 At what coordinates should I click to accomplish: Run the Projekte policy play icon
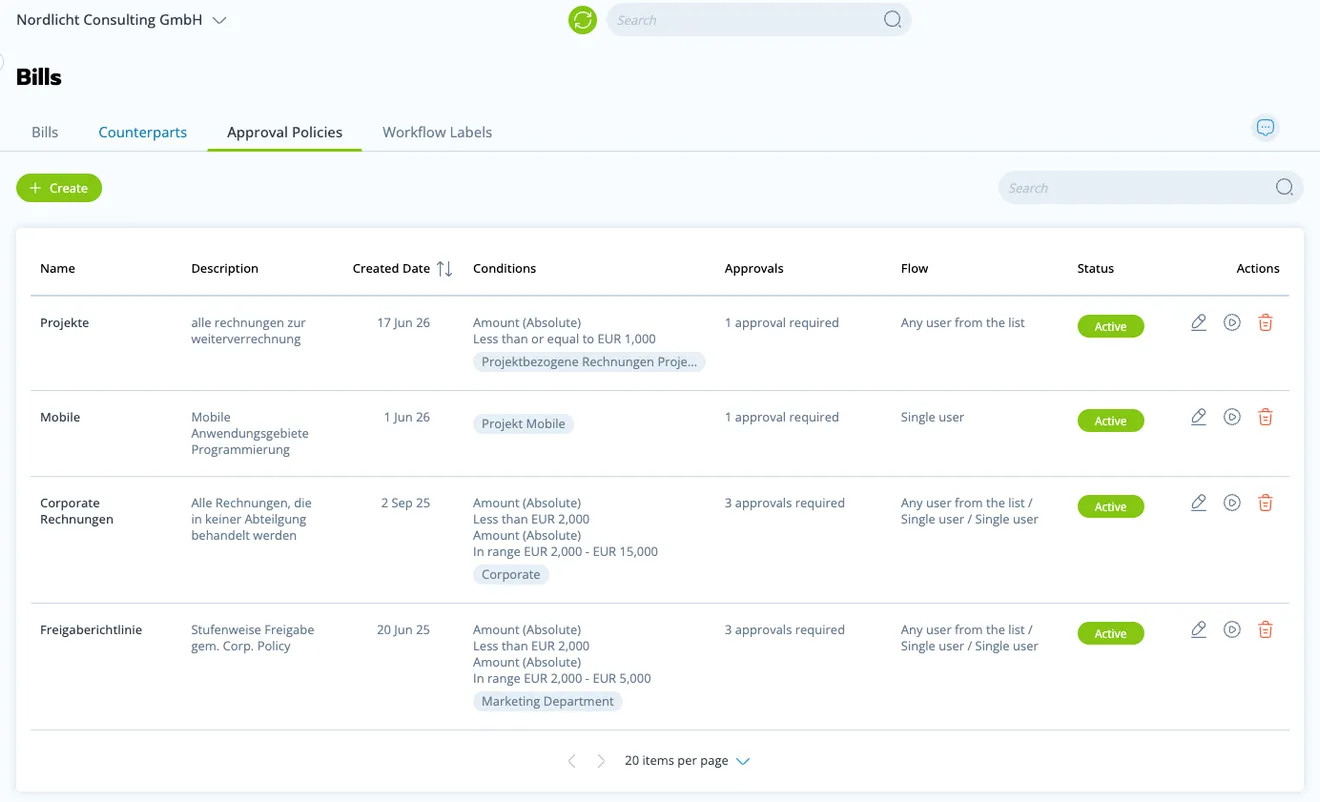[1232, 322]
